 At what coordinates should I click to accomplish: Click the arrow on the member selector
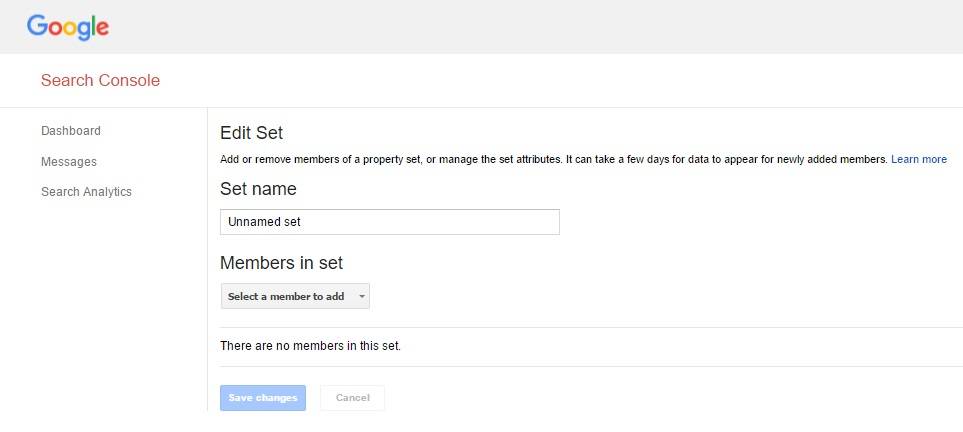(361, 297)
